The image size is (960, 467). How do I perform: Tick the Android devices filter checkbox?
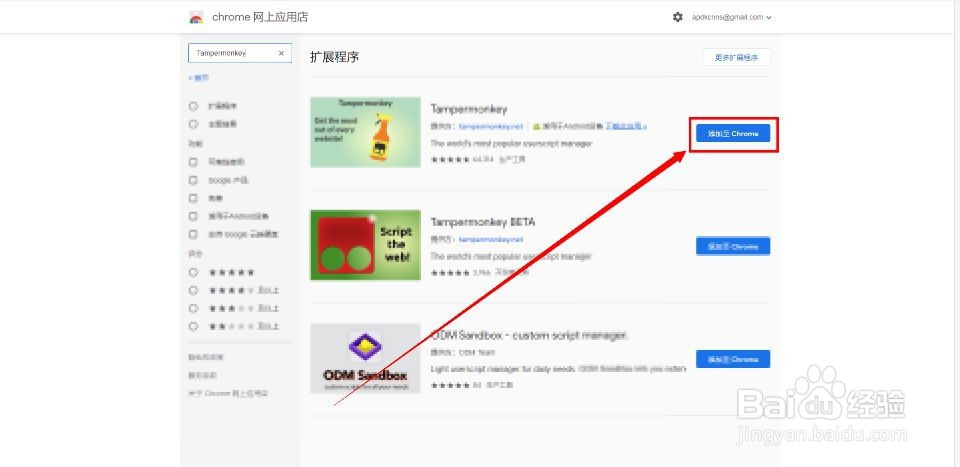[x=193, y=216]
